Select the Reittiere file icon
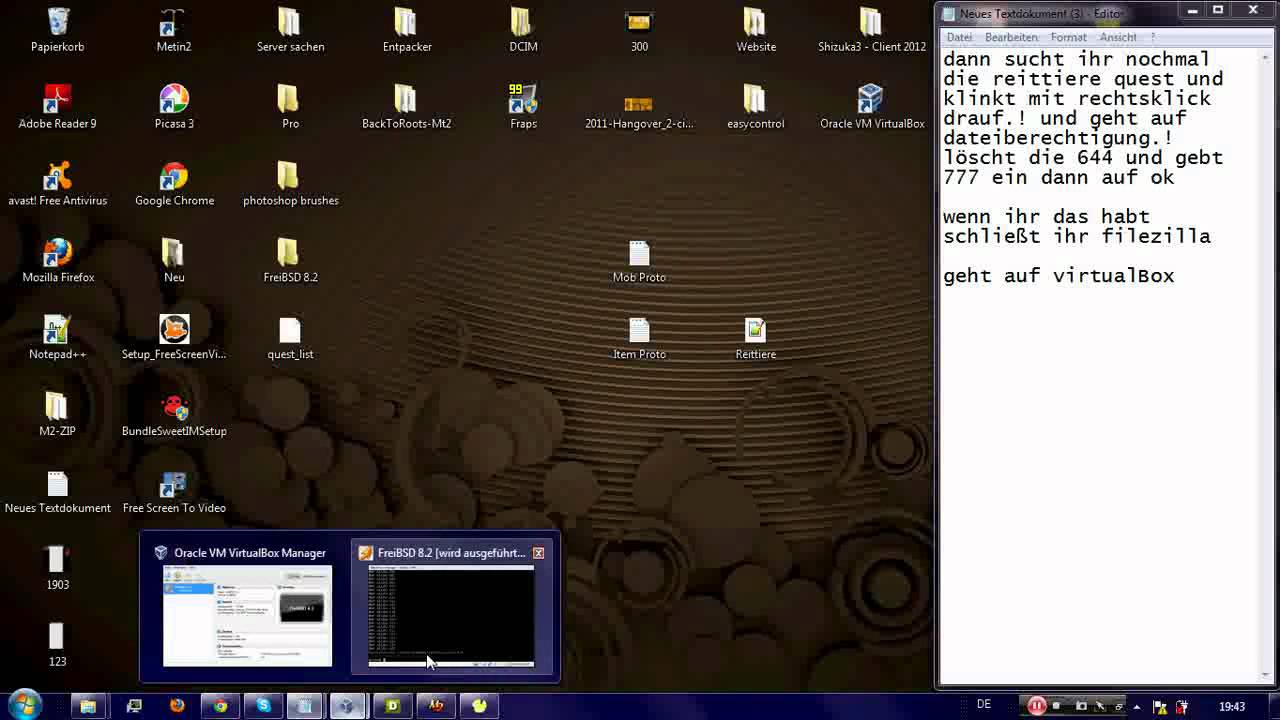The height and width of the screenshot is (720, 1280). coord(756,337)
